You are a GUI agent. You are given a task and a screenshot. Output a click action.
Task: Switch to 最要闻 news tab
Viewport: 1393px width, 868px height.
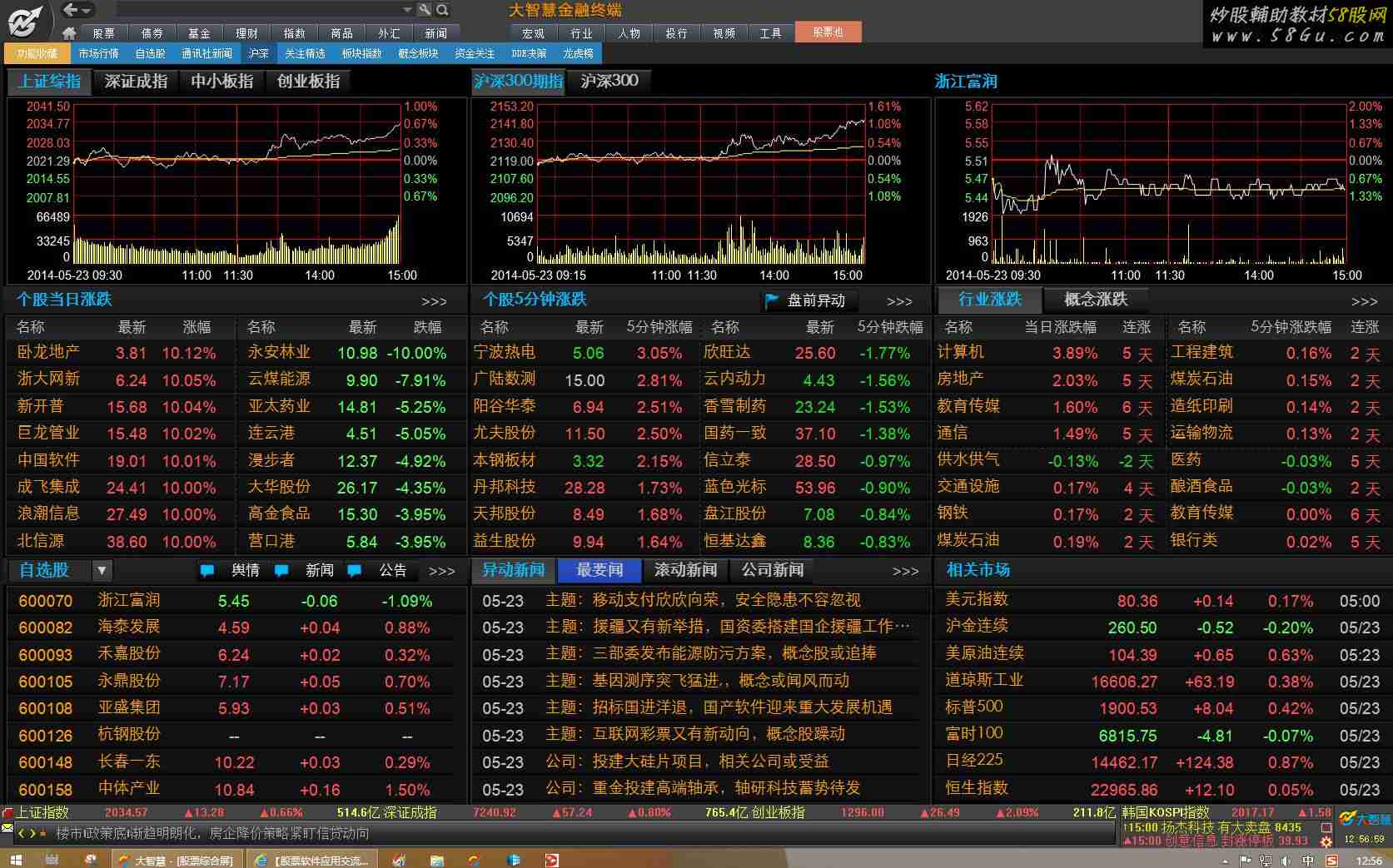599,570
